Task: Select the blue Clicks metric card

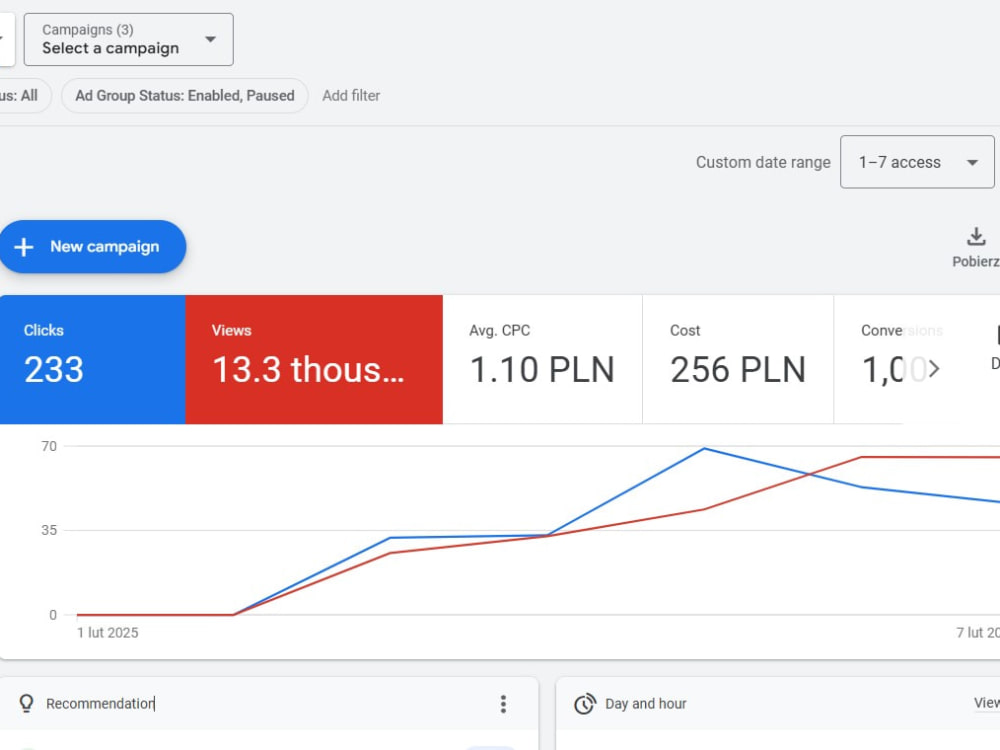Action: point(92,360)
